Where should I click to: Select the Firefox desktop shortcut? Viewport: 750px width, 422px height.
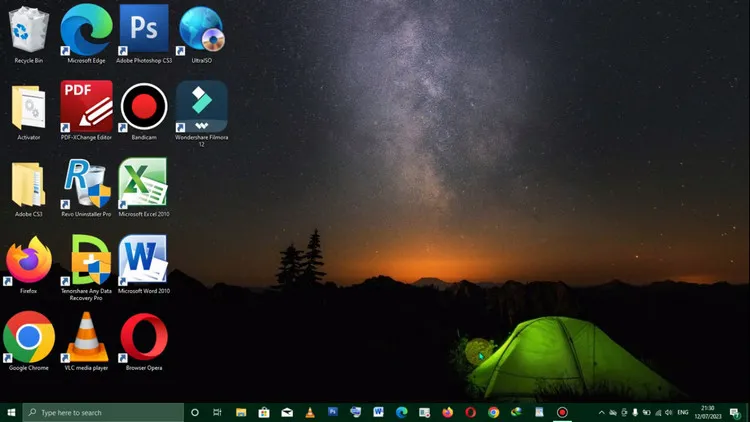29,265
